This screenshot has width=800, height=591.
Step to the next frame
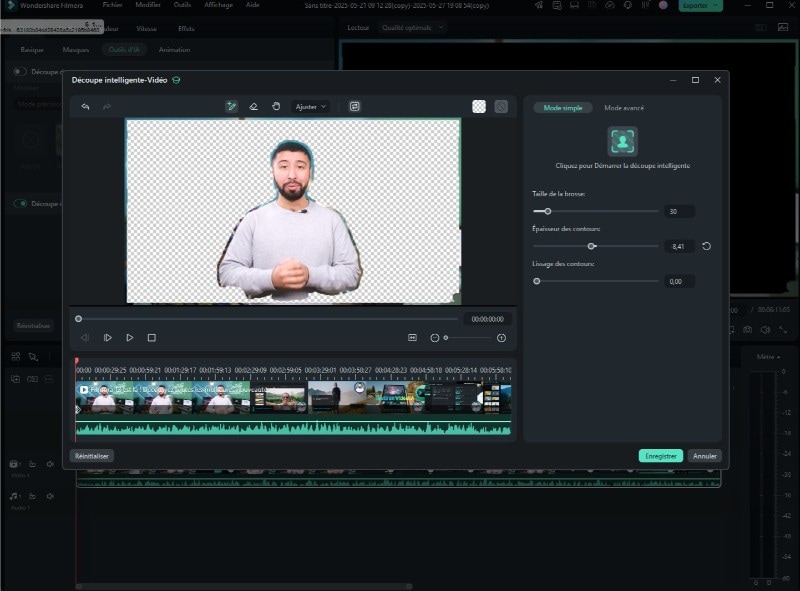(108, 338)
